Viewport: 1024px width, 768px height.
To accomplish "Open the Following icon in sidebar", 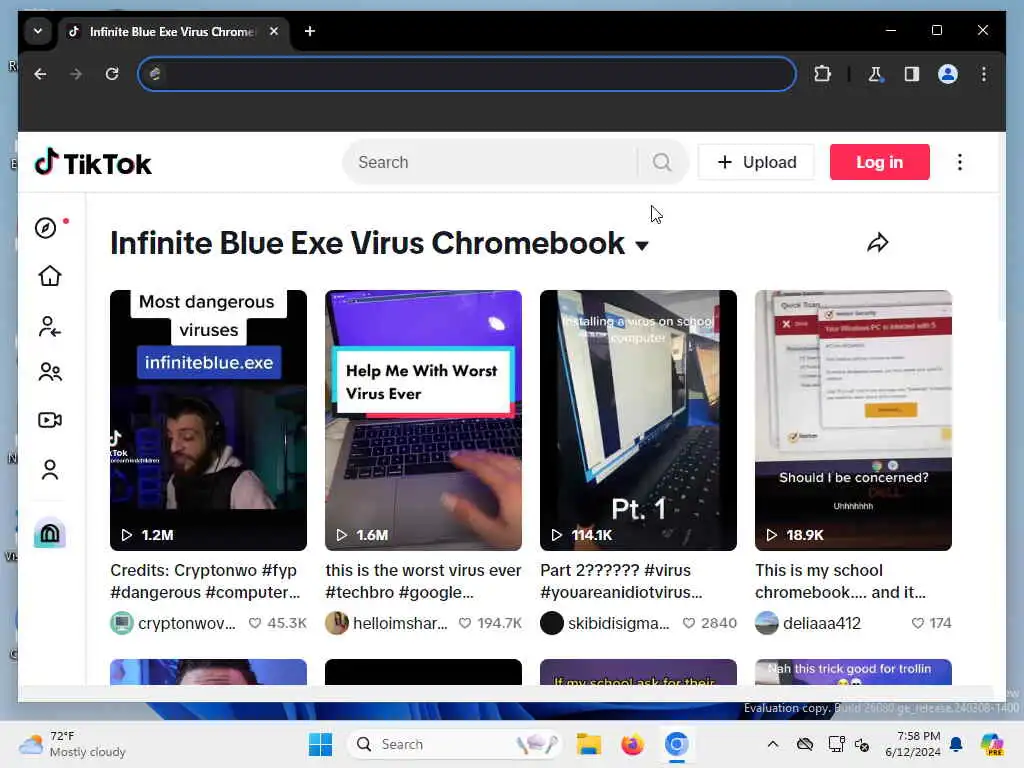I will tap(50, 326).
